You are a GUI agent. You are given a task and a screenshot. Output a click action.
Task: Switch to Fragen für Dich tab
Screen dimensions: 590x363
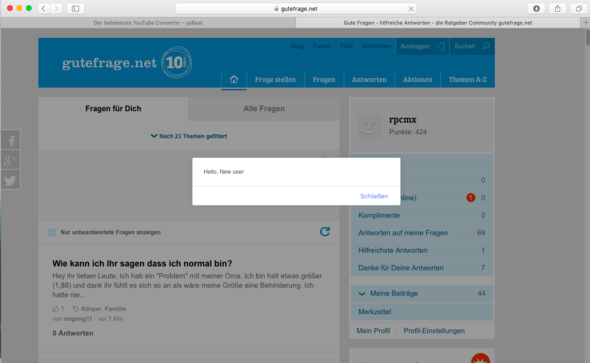click(x=113, y=109)
